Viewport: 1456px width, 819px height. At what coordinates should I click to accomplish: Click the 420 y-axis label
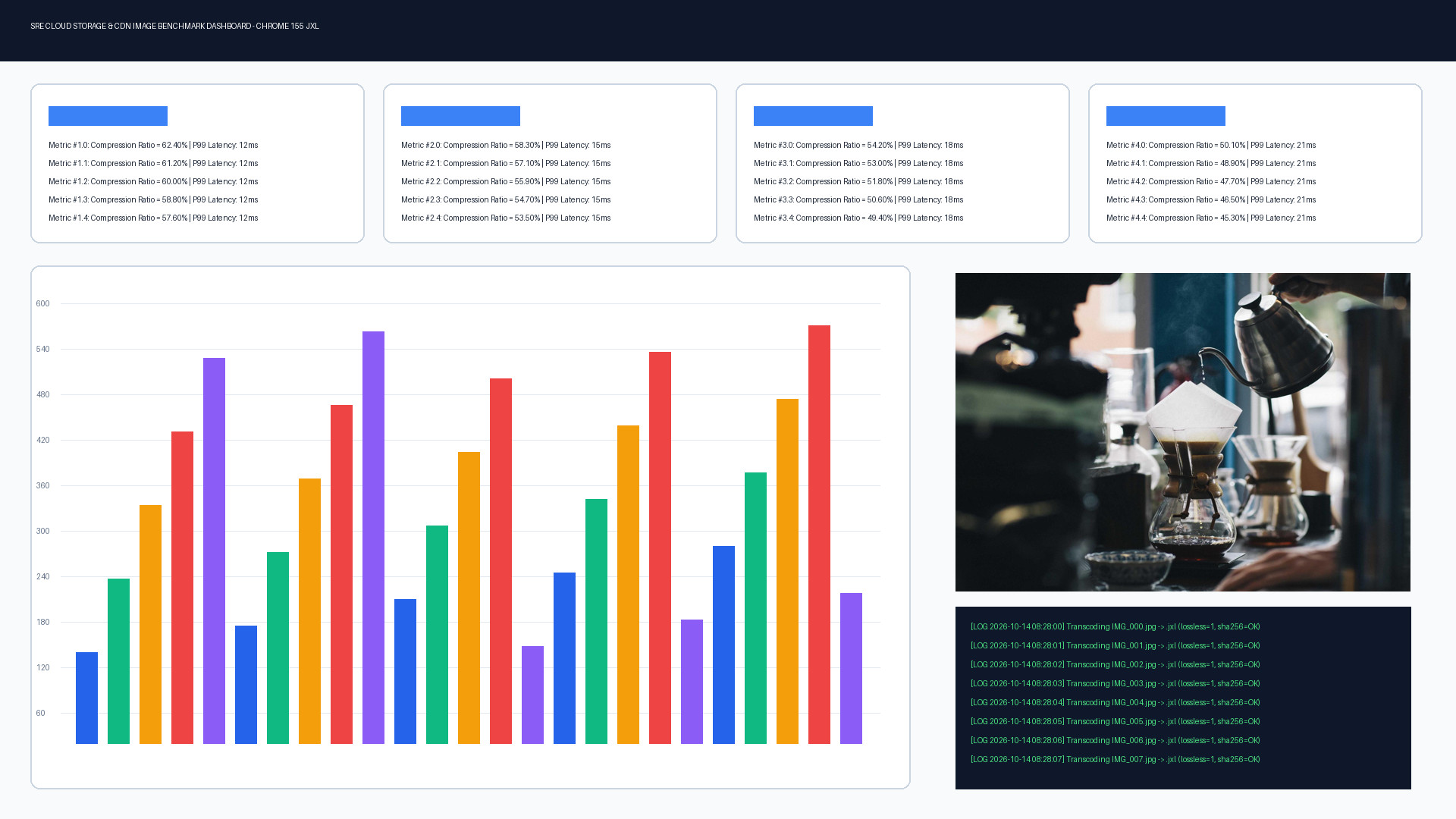[42, 440]
